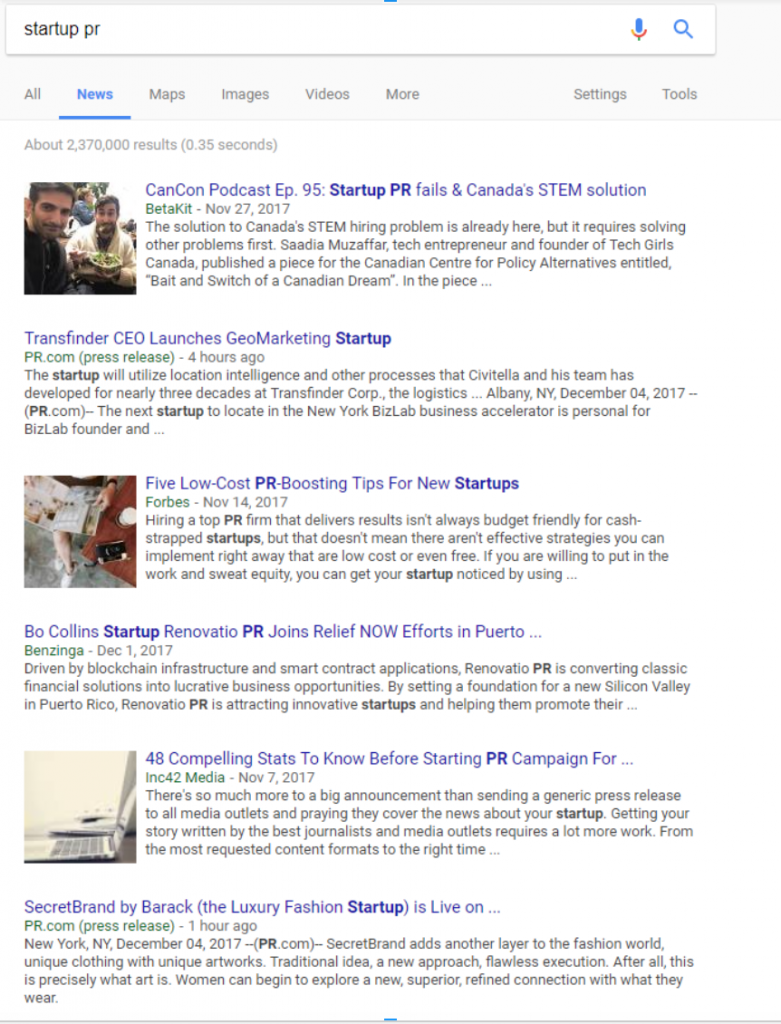Click the Inc42 Media laptop thumbnail
Image resolution: width=781 pixels, height=1024 pixels.
(x=80, y=807)
